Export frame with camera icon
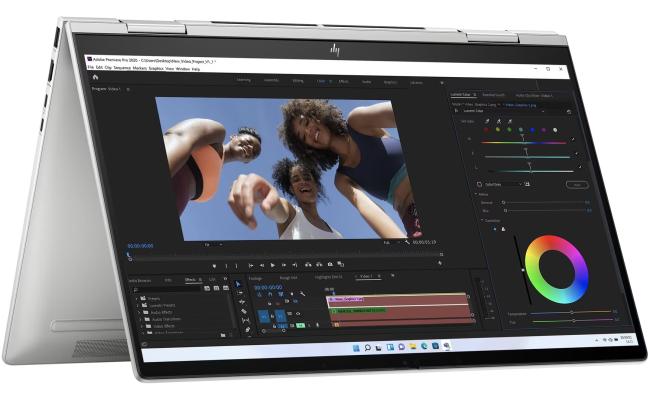Image resolution: width=650 pixels, height=400 pixels. click(x=330, y=264)
